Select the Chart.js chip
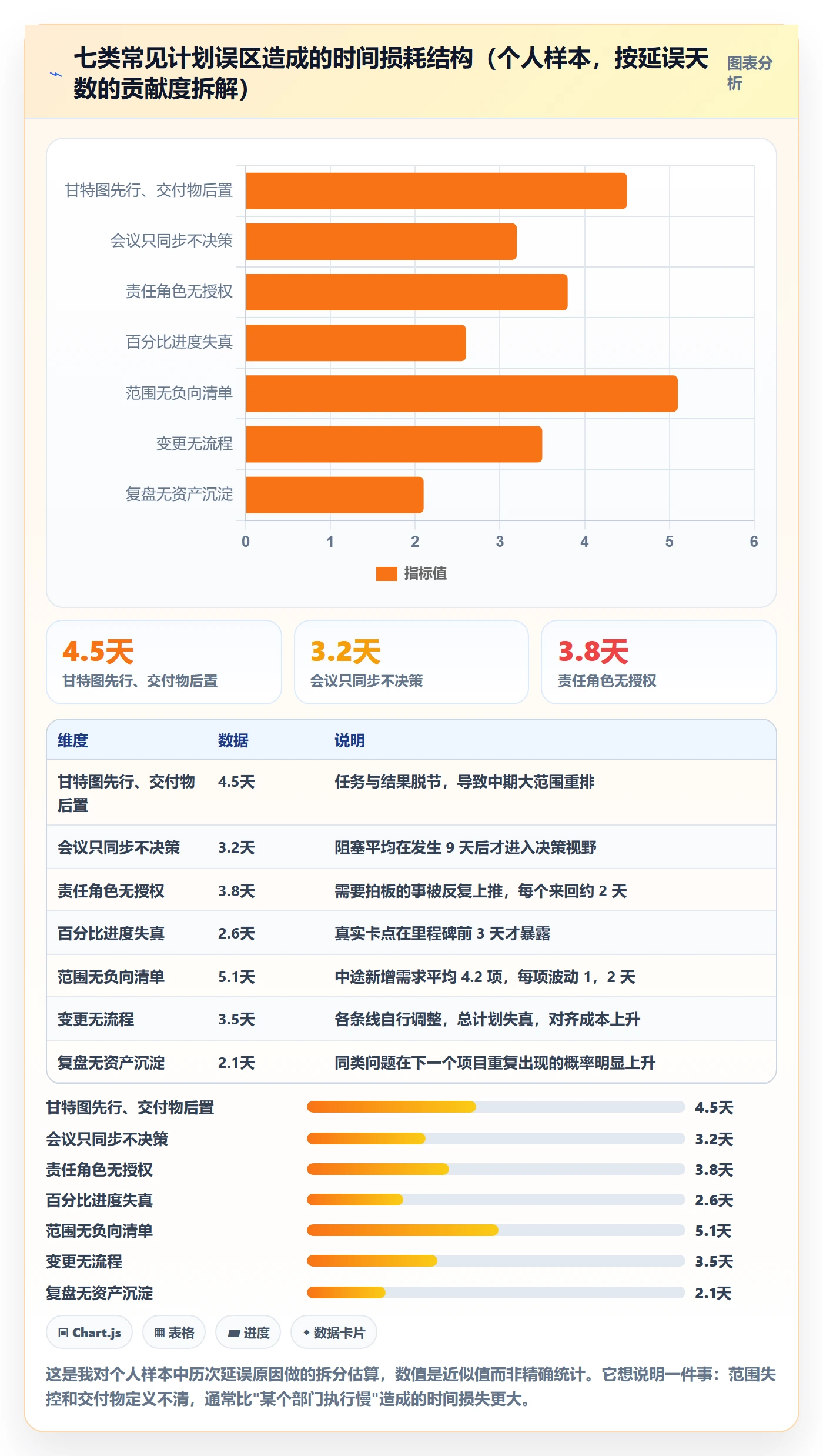 89,1333
